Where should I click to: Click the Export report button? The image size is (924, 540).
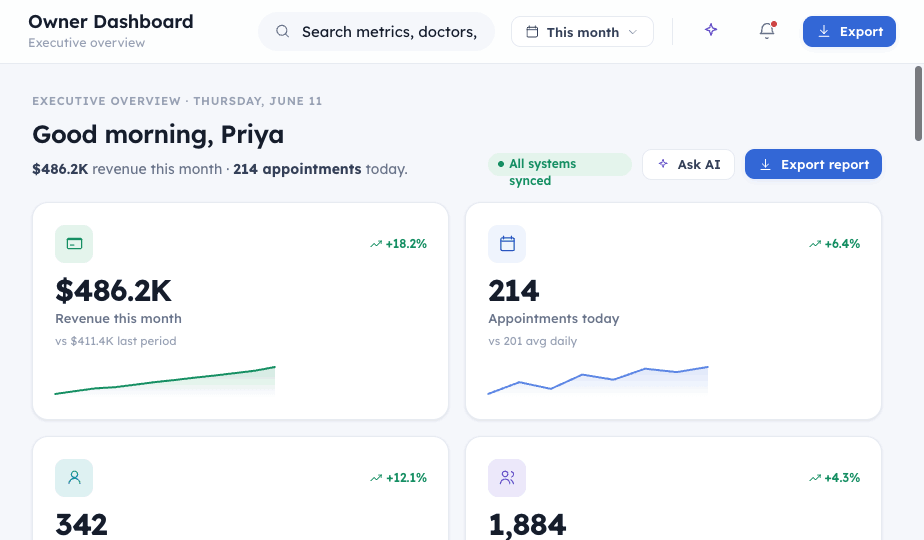coord(813,164)
